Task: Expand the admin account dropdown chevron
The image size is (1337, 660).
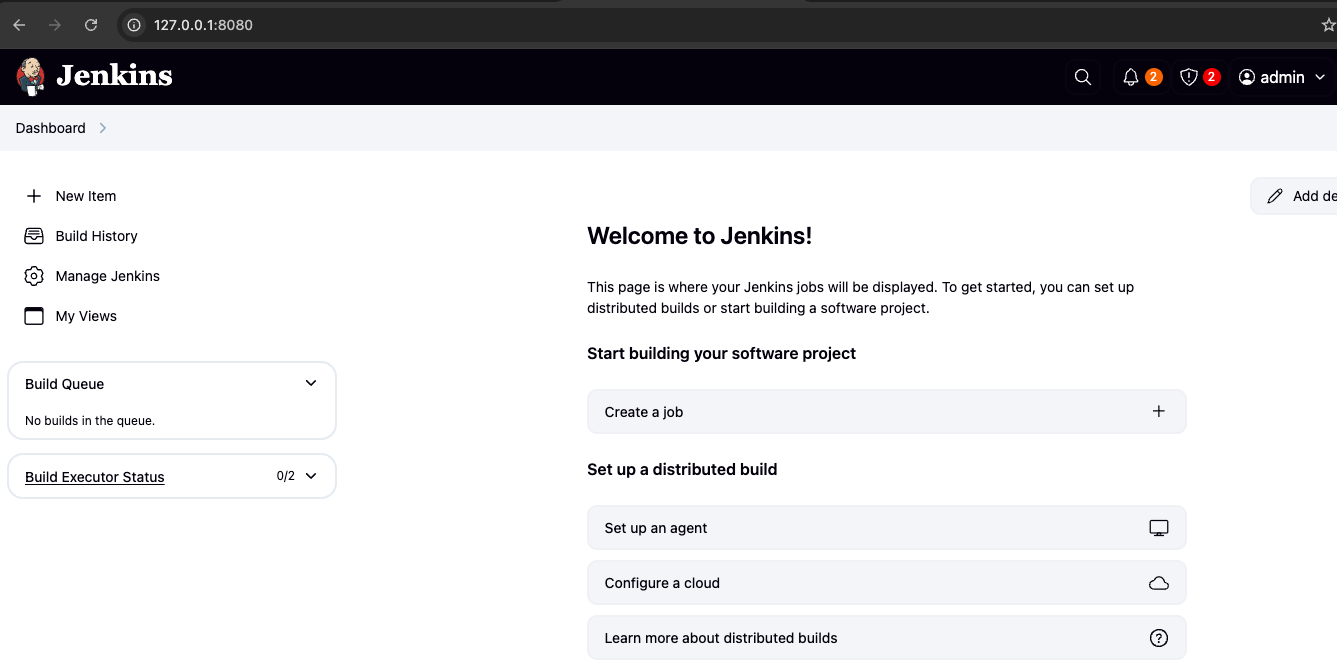Action: pos(1320,77)
